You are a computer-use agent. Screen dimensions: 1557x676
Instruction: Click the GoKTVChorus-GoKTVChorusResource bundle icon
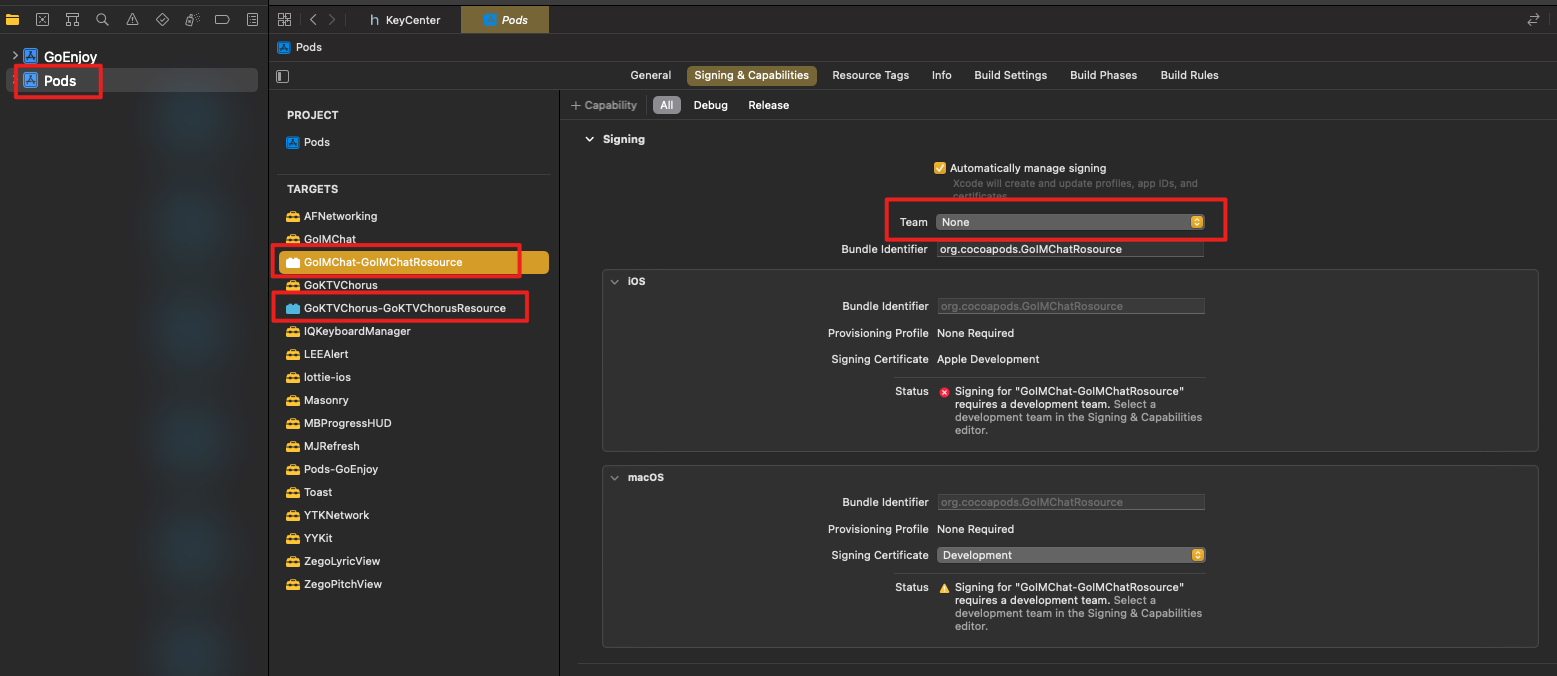(293, 308)
